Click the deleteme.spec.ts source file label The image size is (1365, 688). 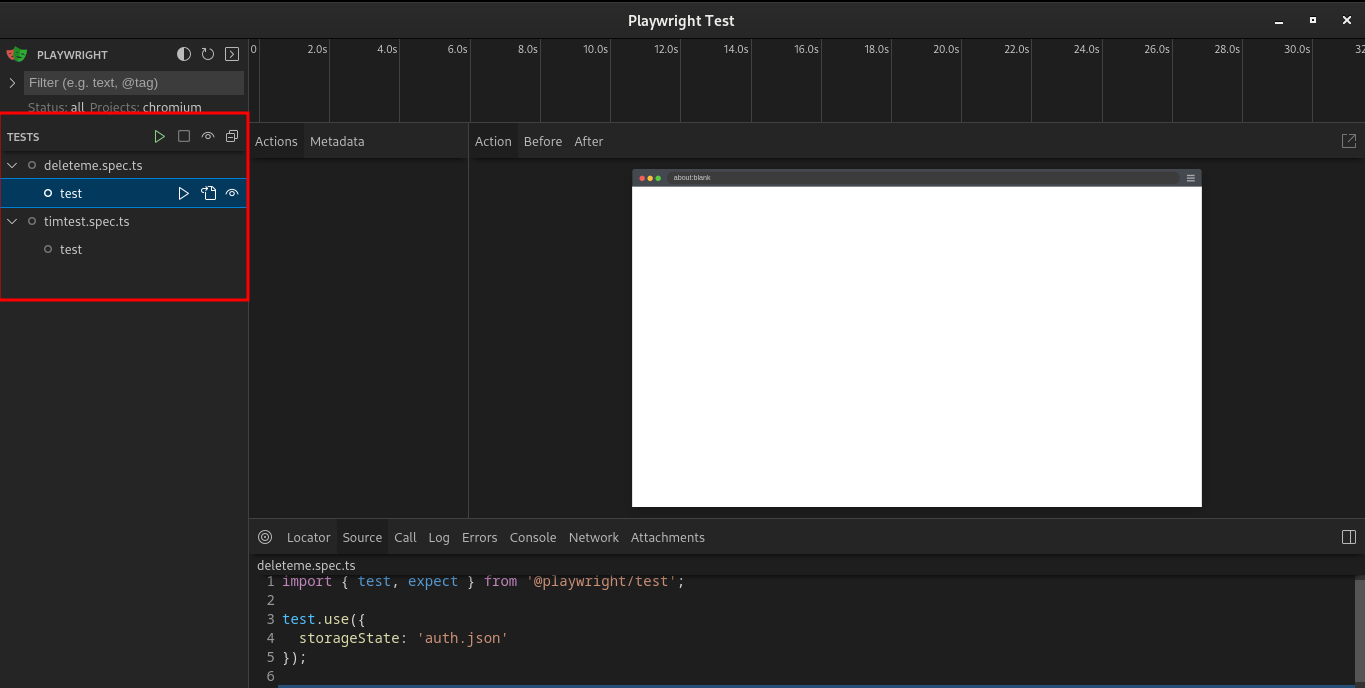click(306, 565)
